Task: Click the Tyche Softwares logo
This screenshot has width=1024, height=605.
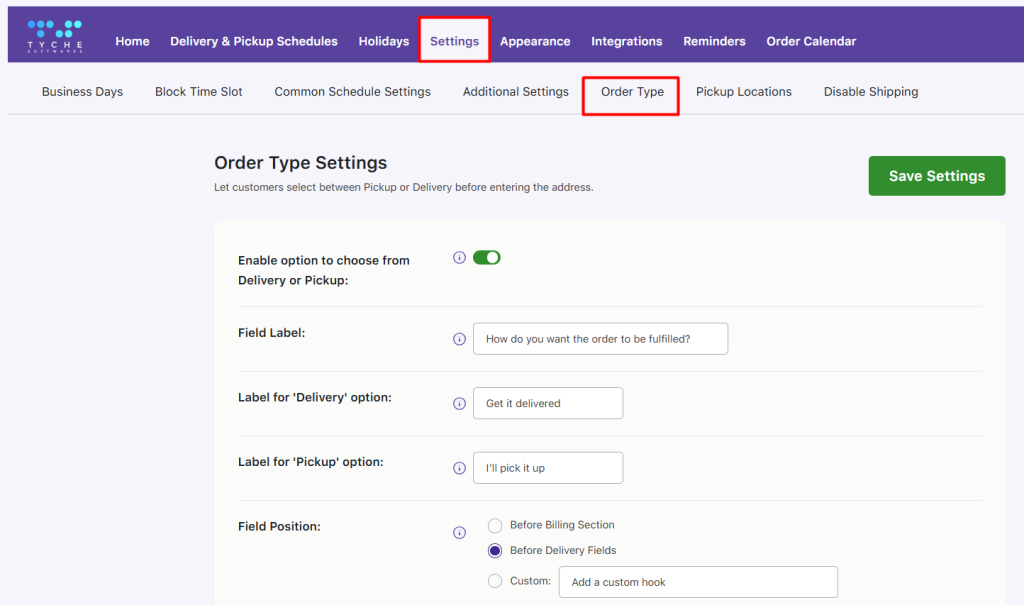Action: (x=53, y=33)
